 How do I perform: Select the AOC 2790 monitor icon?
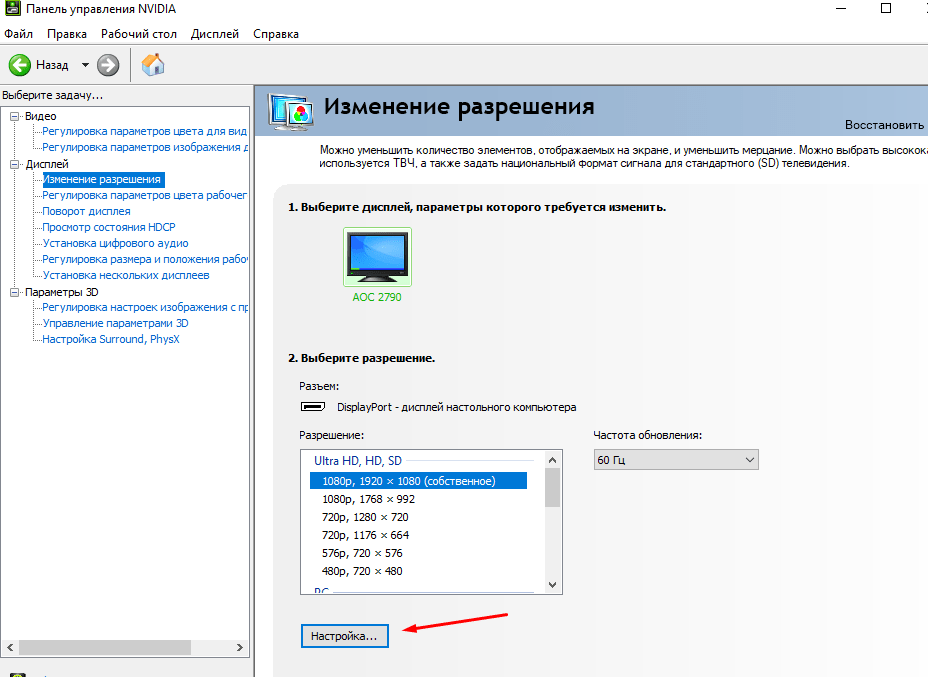click(x=377, y=257)
